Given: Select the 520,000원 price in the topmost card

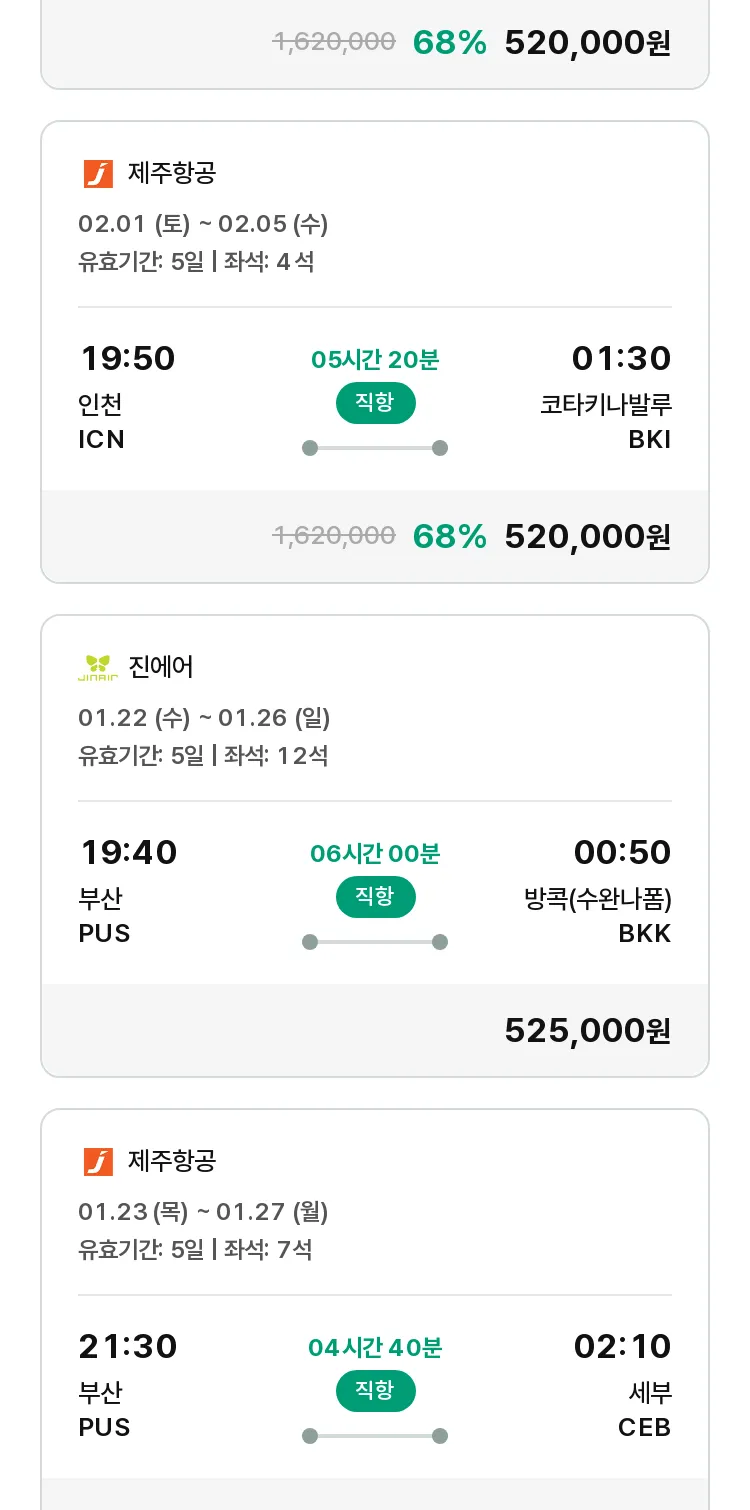Looking at the screenshot, I should 587,43.
